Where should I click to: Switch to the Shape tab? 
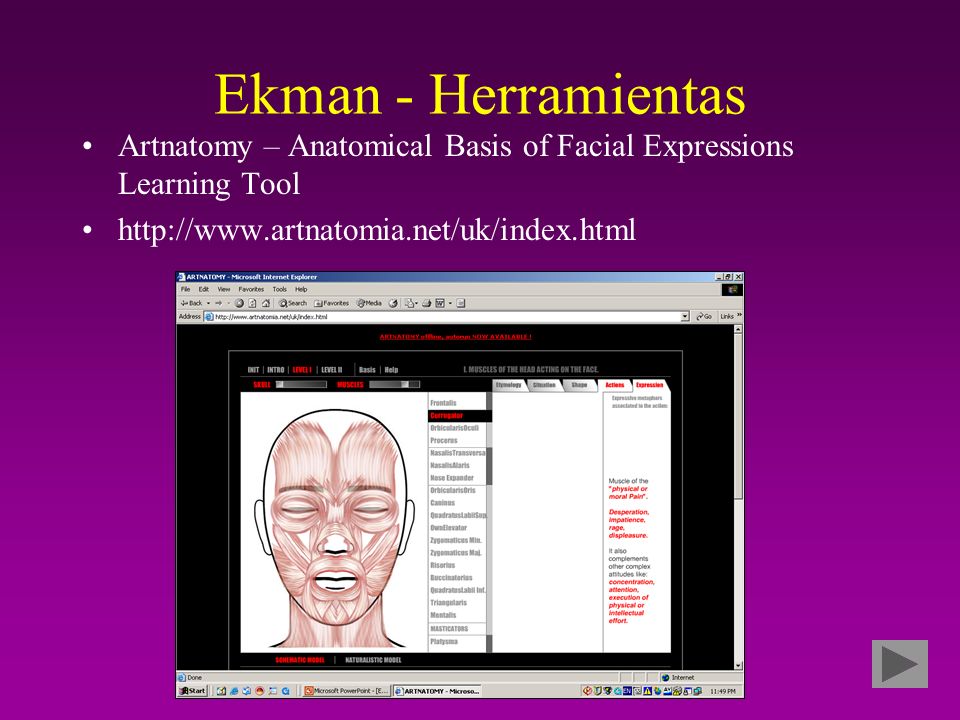[579, 385]
